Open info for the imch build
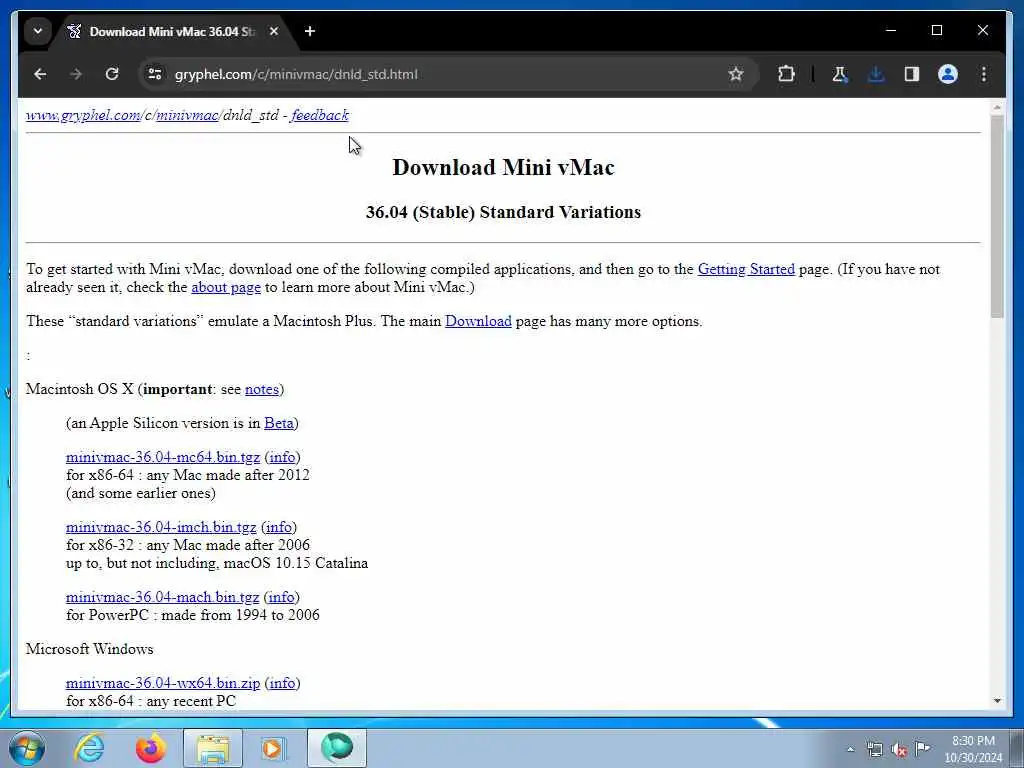 [279, 527]
